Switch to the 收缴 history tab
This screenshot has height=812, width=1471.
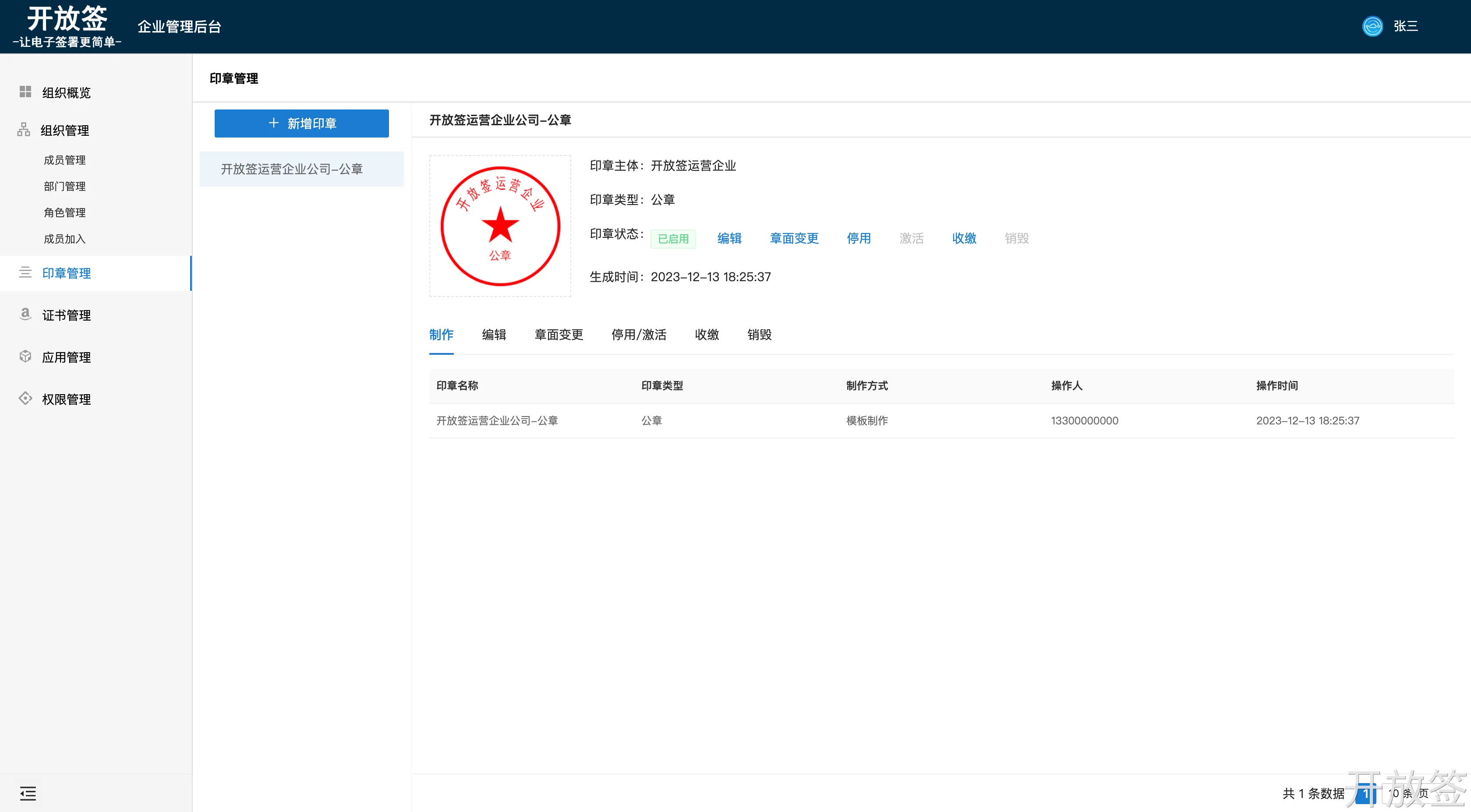click(x=707, y=335)
